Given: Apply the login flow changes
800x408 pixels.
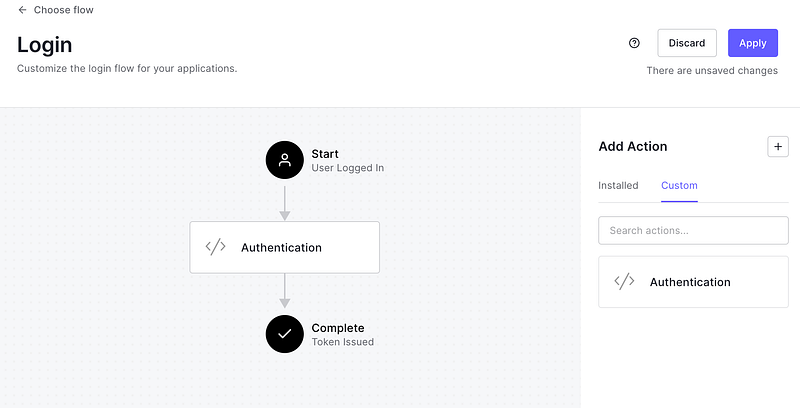Looking at the screenshot, I should 752,43.
